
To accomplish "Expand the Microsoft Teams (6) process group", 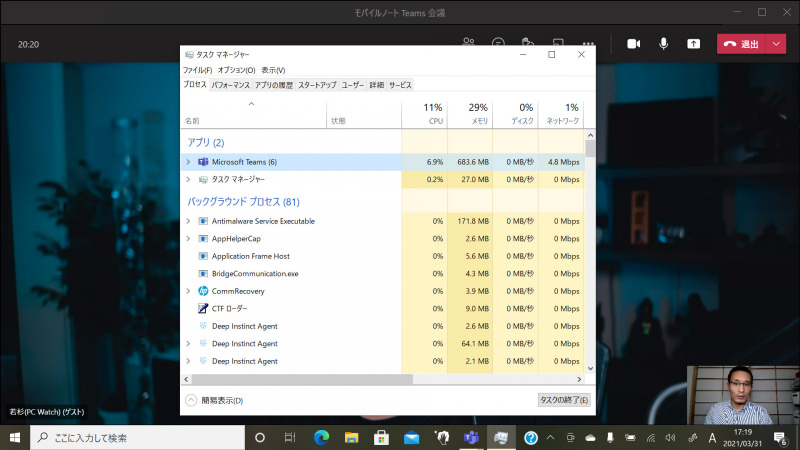I will (x=188, y=162).
